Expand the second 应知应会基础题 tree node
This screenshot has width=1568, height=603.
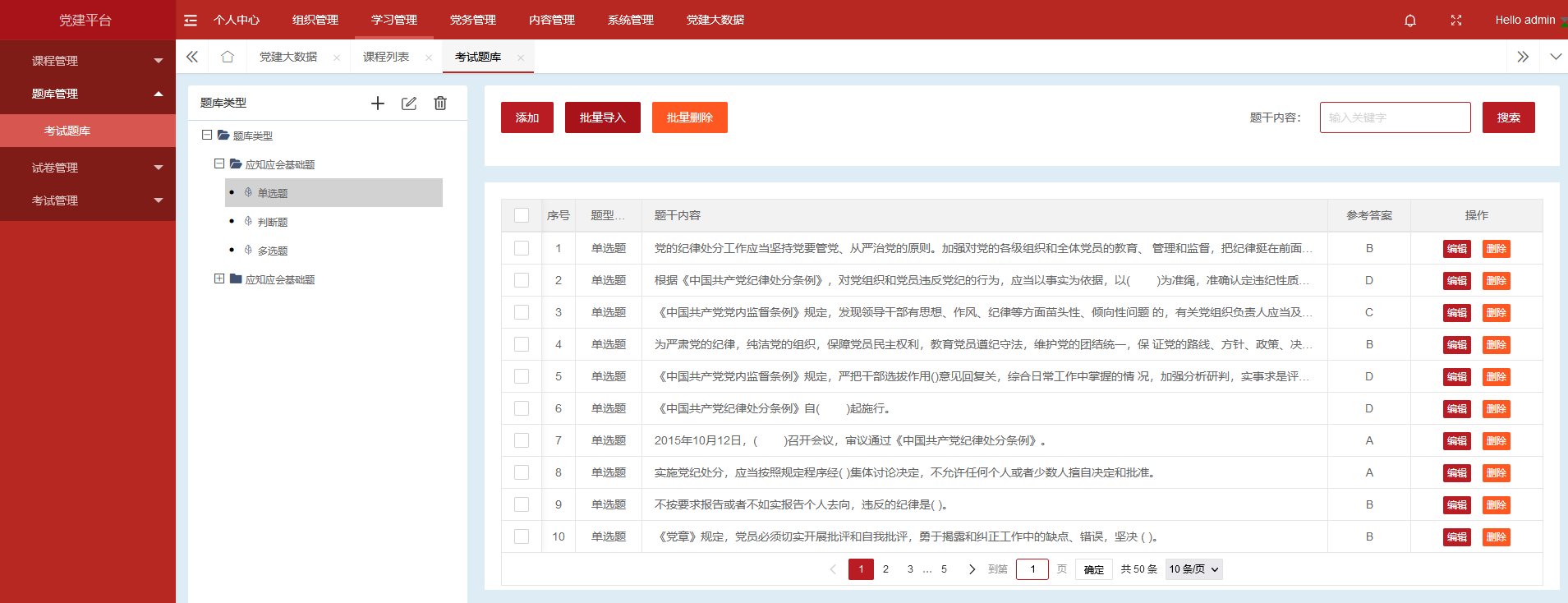pos(219,278)
